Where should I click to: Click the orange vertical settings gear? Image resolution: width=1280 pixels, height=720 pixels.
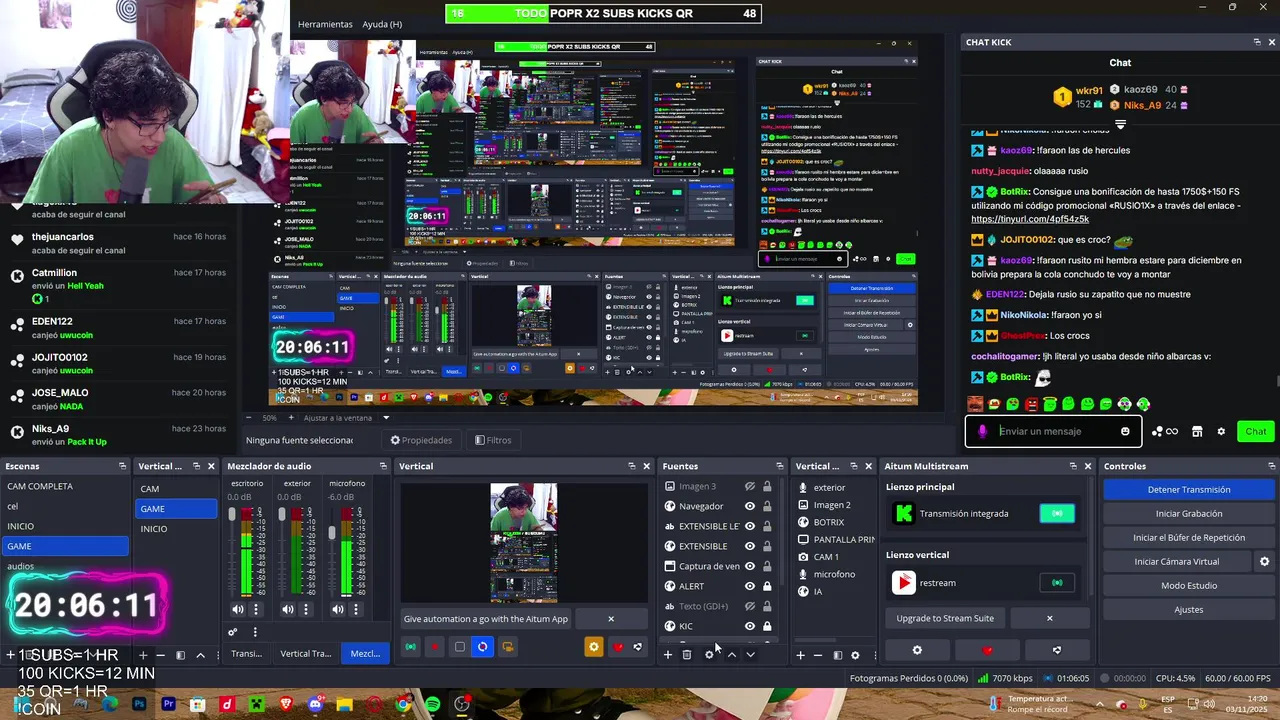point(594,647)
